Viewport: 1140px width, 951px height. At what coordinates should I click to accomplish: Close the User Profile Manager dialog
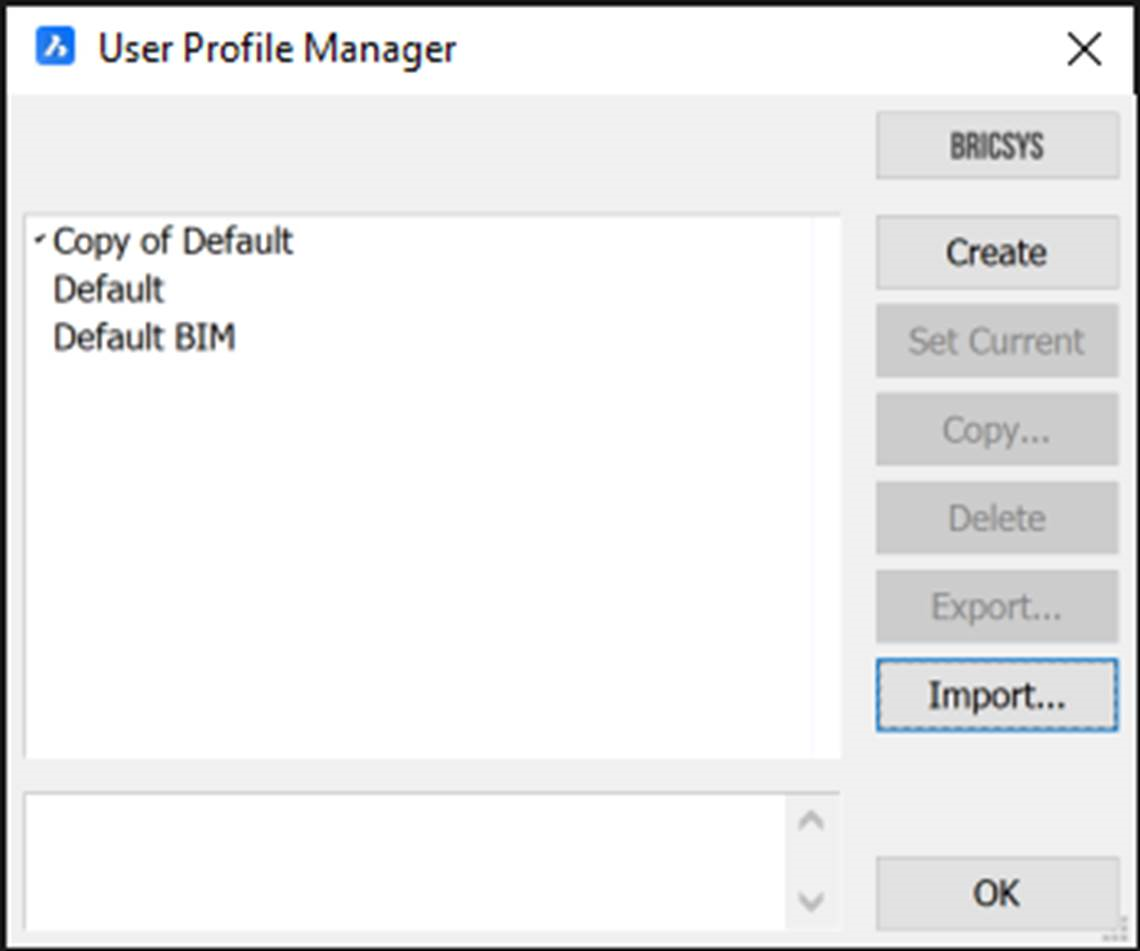tap(1084, 48)
